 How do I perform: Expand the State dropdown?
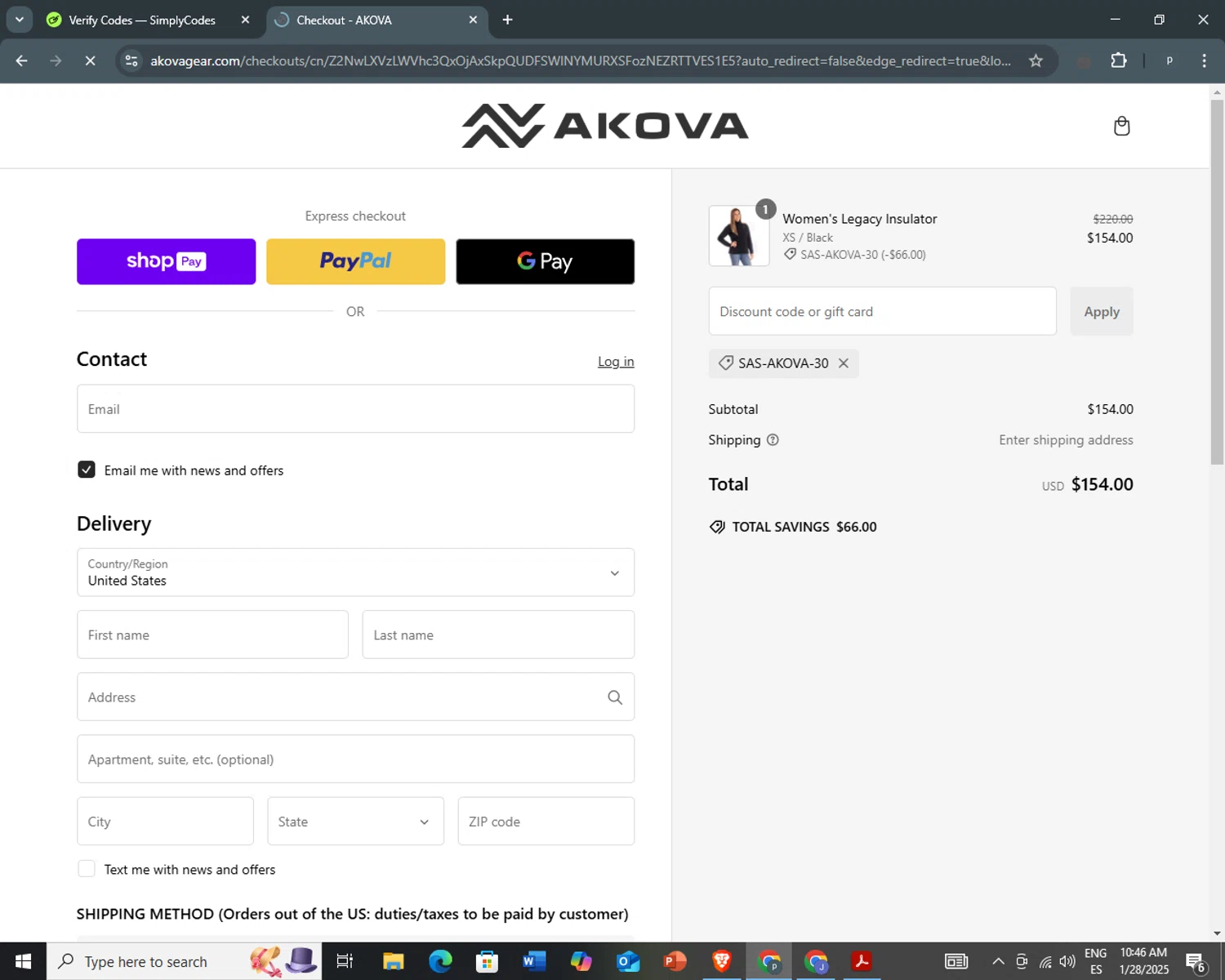tap(355, 822)
